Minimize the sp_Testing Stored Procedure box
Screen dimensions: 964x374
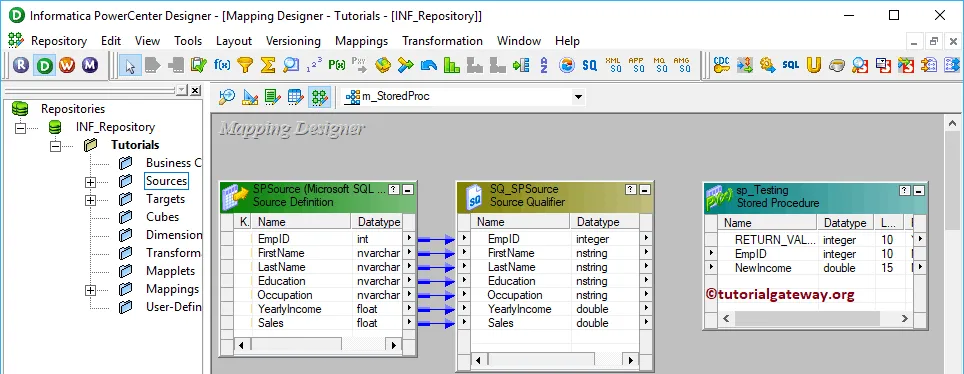pyautogui.click(x=919, y=191)
